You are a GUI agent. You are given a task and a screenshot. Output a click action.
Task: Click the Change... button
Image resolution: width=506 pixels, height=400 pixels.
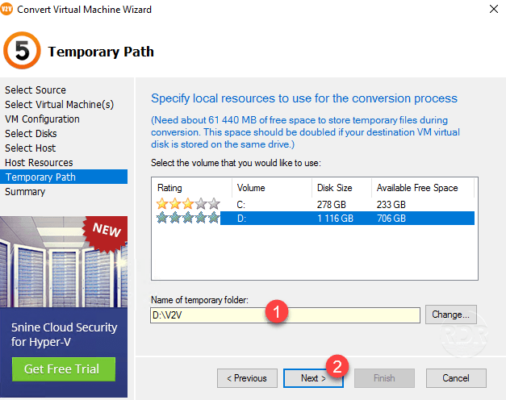(x=451, y=314)
